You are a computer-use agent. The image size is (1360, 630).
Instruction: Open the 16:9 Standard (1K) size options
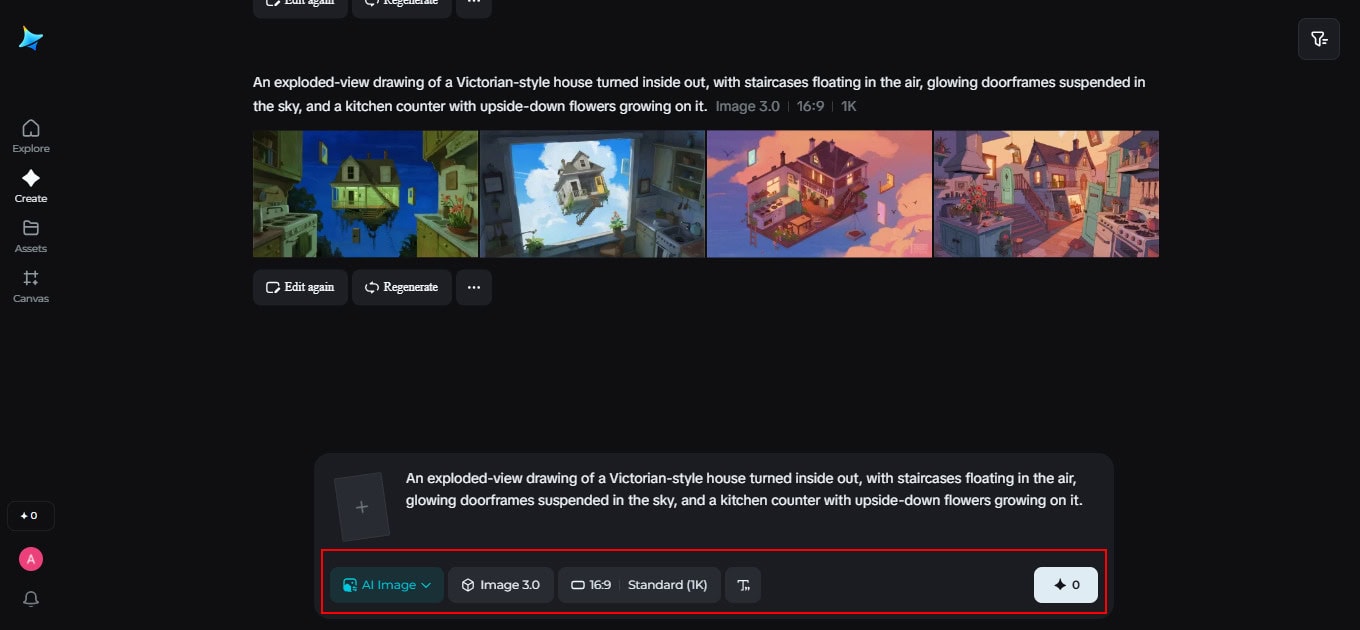pos(639,585)
